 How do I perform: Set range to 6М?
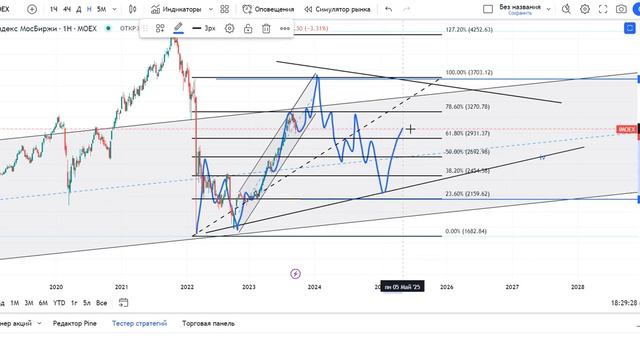click(x=43, y=303)
